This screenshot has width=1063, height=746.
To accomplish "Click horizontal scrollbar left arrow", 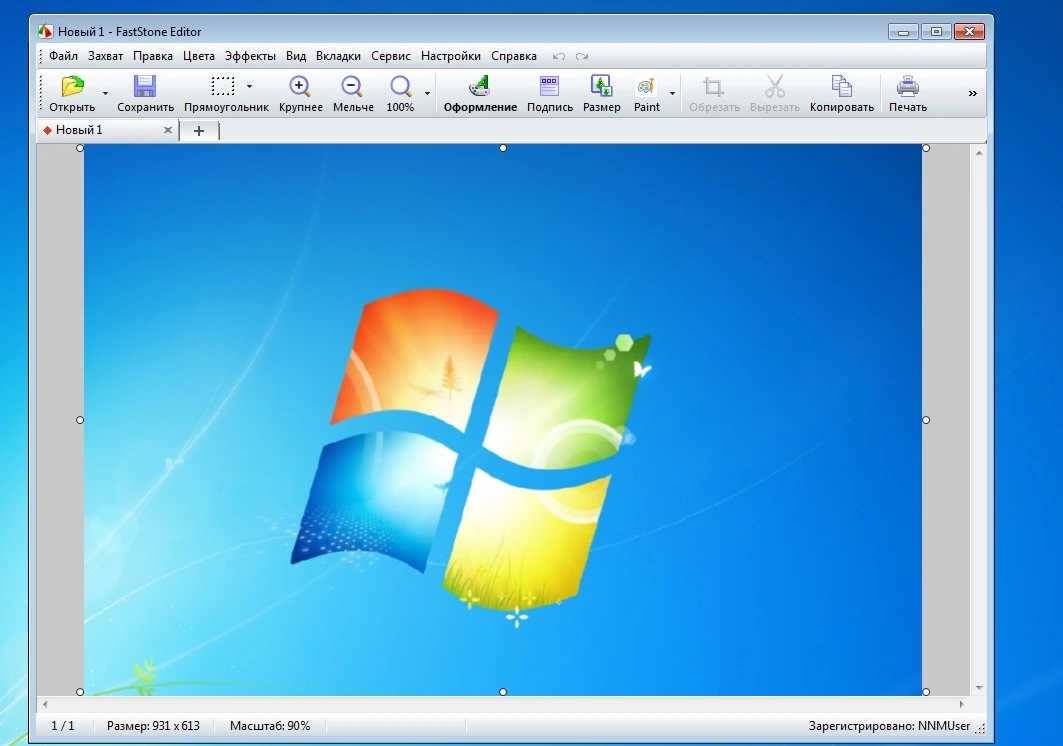I will [45, 704].
